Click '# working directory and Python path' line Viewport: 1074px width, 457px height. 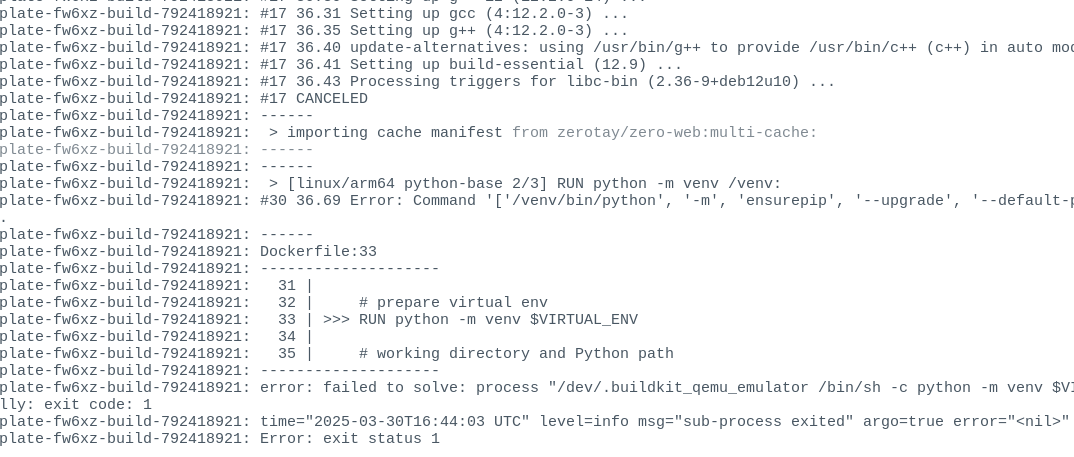[x=516, y=354]
